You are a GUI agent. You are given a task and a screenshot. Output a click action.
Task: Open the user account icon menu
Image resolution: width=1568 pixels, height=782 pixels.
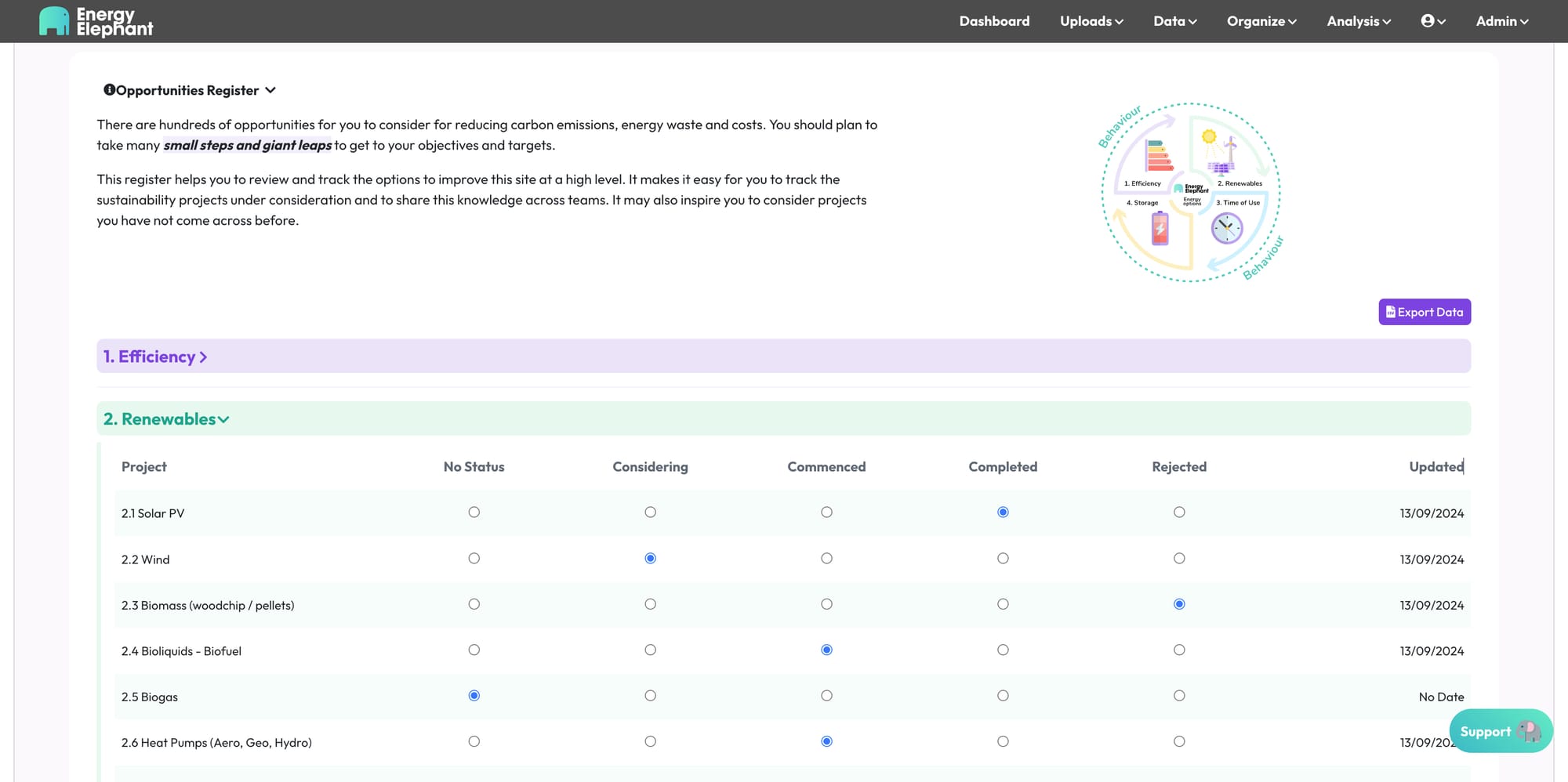(1433, 21)
